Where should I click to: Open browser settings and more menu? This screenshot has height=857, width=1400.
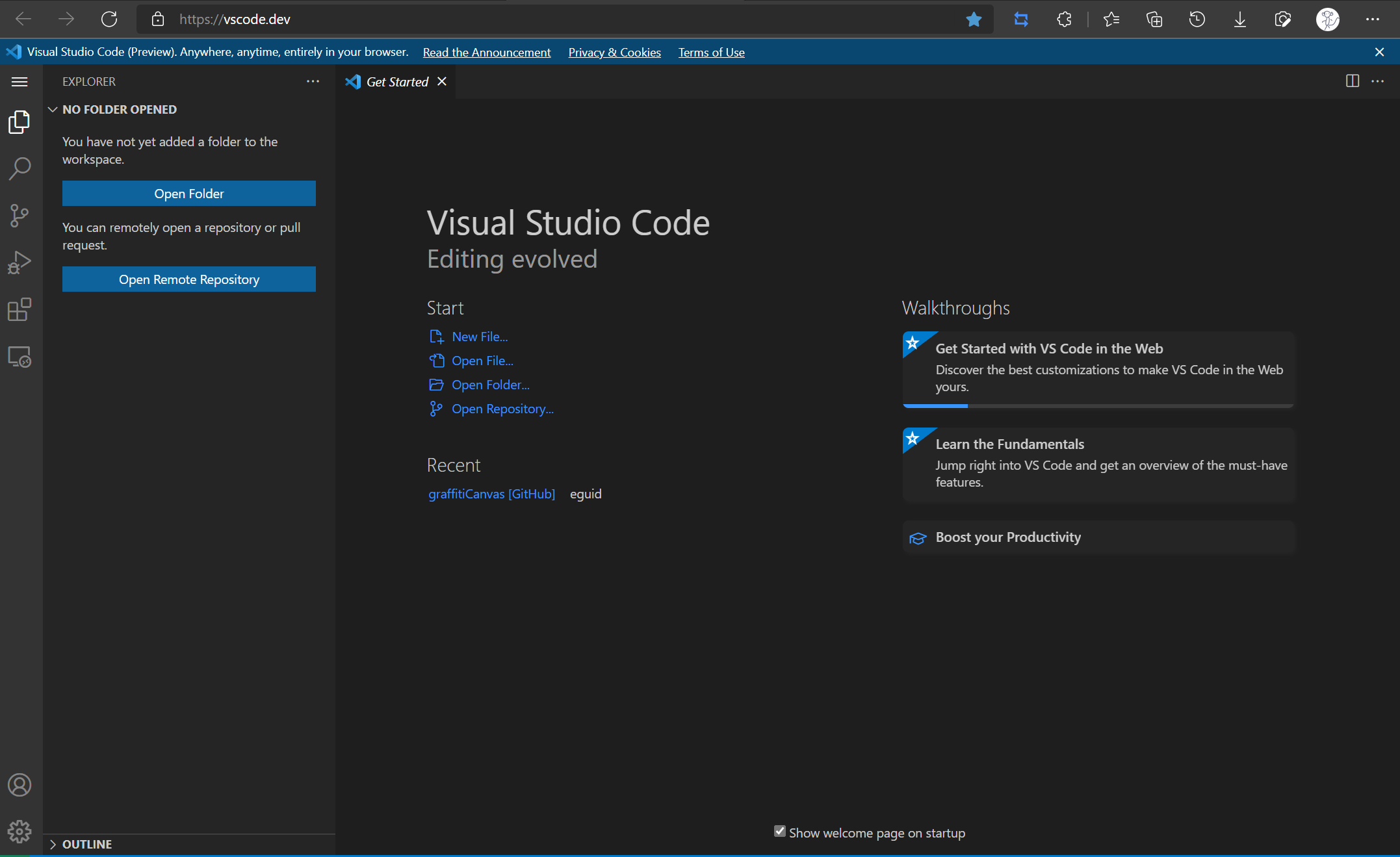(x=1373, y=19)
